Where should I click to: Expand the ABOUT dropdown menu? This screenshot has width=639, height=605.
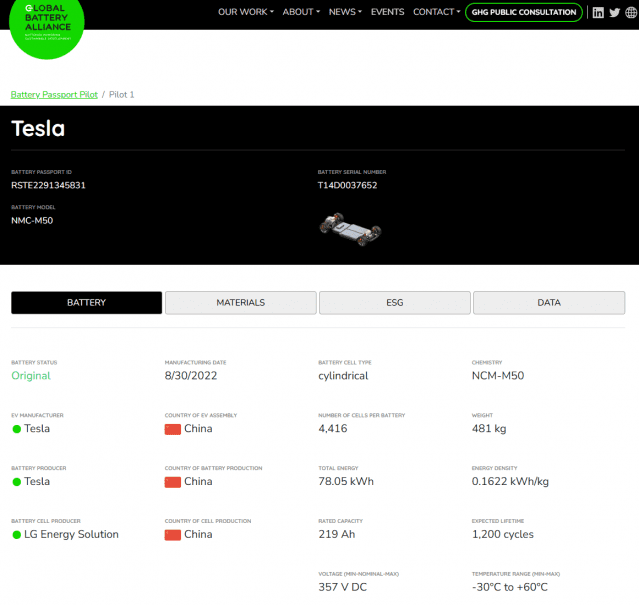click(x=301, y=12)
